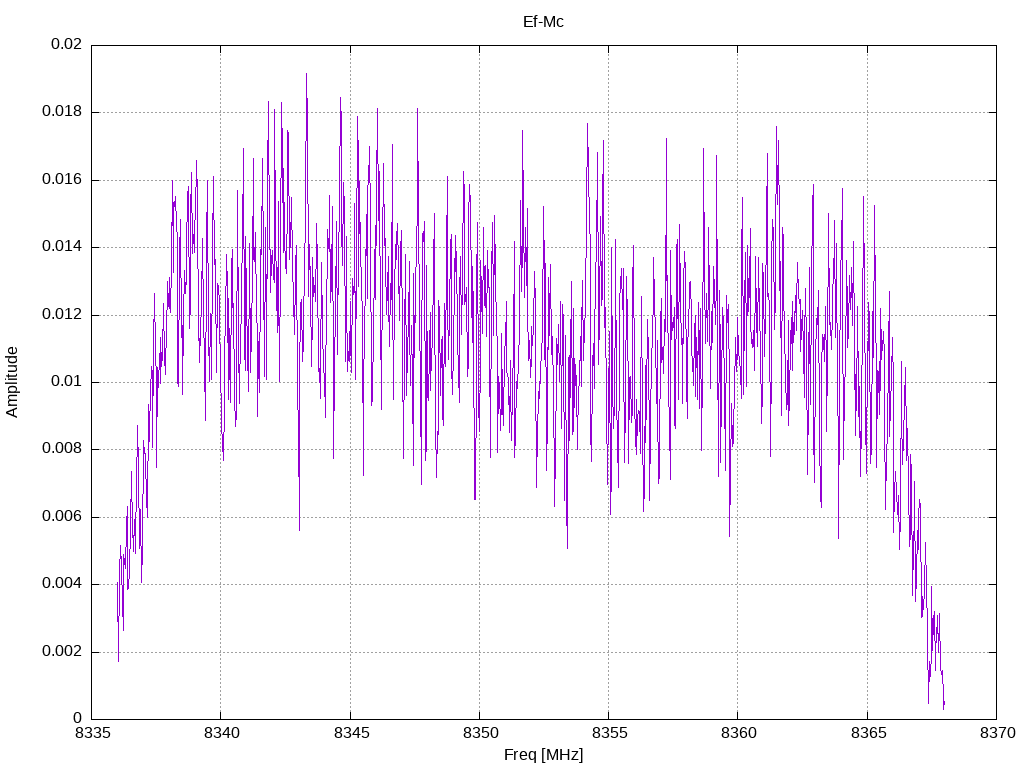Viewport: 1024px width, 768px height.
Task: Click the 8345 x-axis tick label
Action: [x=351, y=733]
